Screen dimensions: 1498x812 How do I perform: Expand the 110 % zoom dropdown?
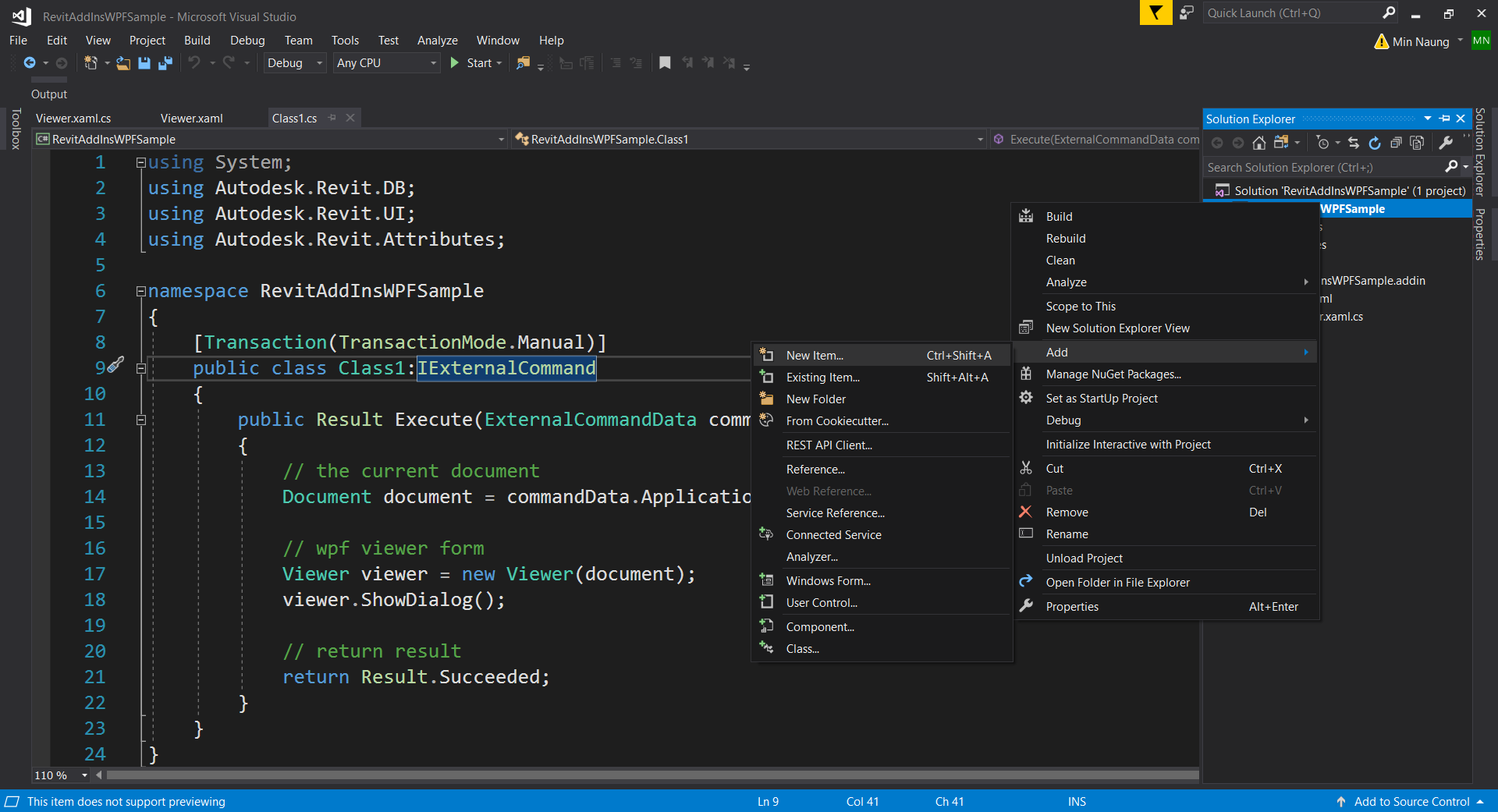click(x=84, y=775)
